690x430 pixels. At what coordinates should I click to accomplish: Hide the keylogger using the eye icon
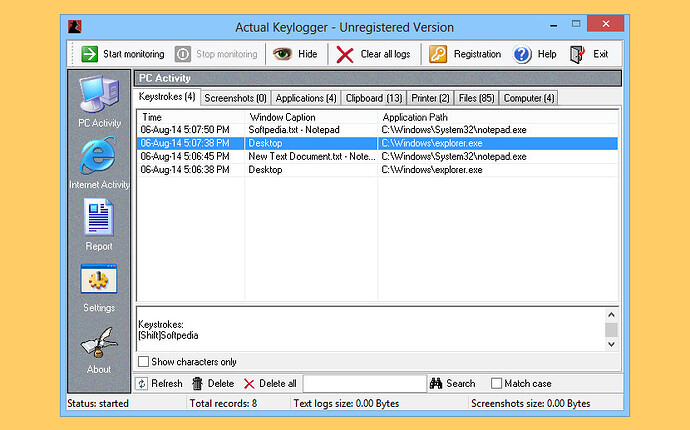(x=296, y=54)
